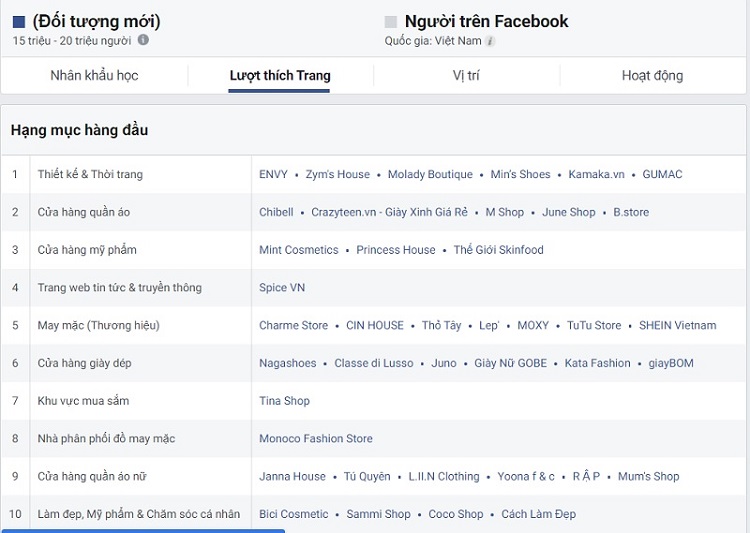
Task: Click the Cửa hàng giày dép category
Action: 84,363
